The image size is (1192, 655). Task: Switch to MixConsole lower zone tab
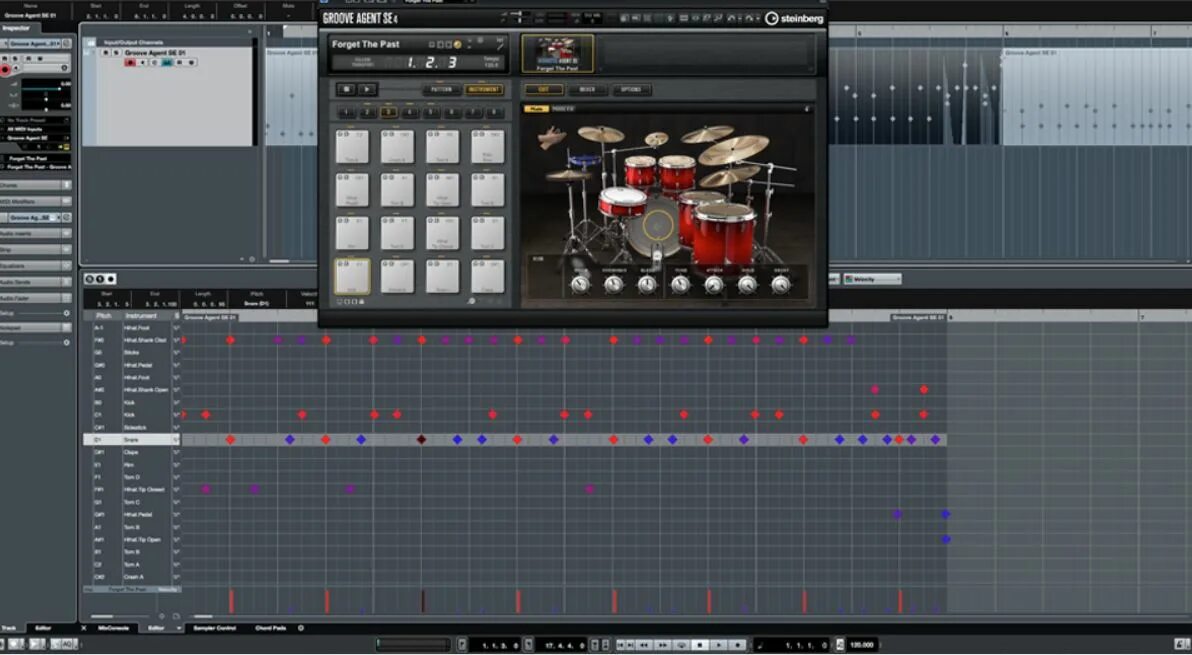[x=113, y=628]
